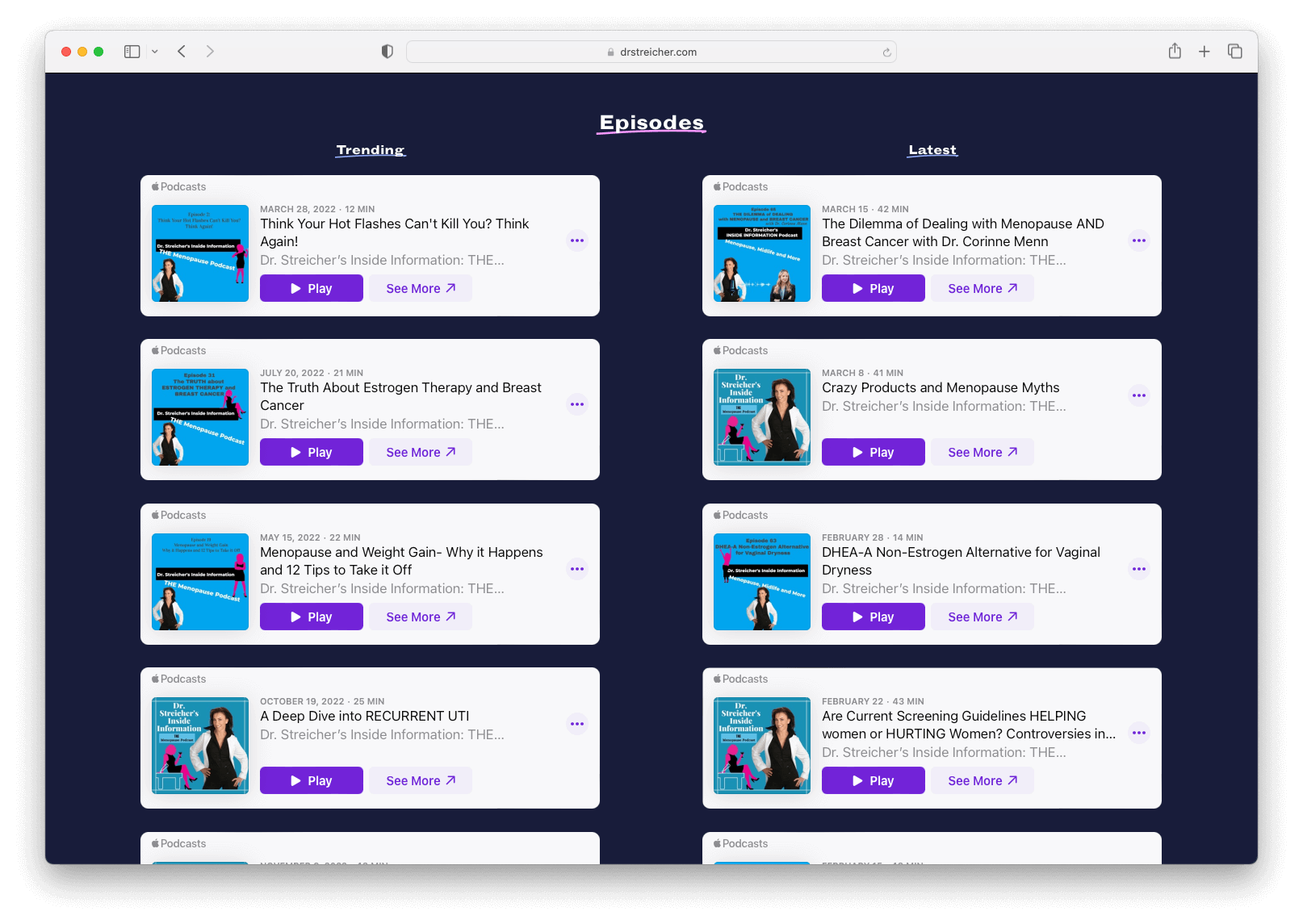The image size is (1303, 924).
Task: Play the Screening Guidelines episode
Action: [874, 780]
